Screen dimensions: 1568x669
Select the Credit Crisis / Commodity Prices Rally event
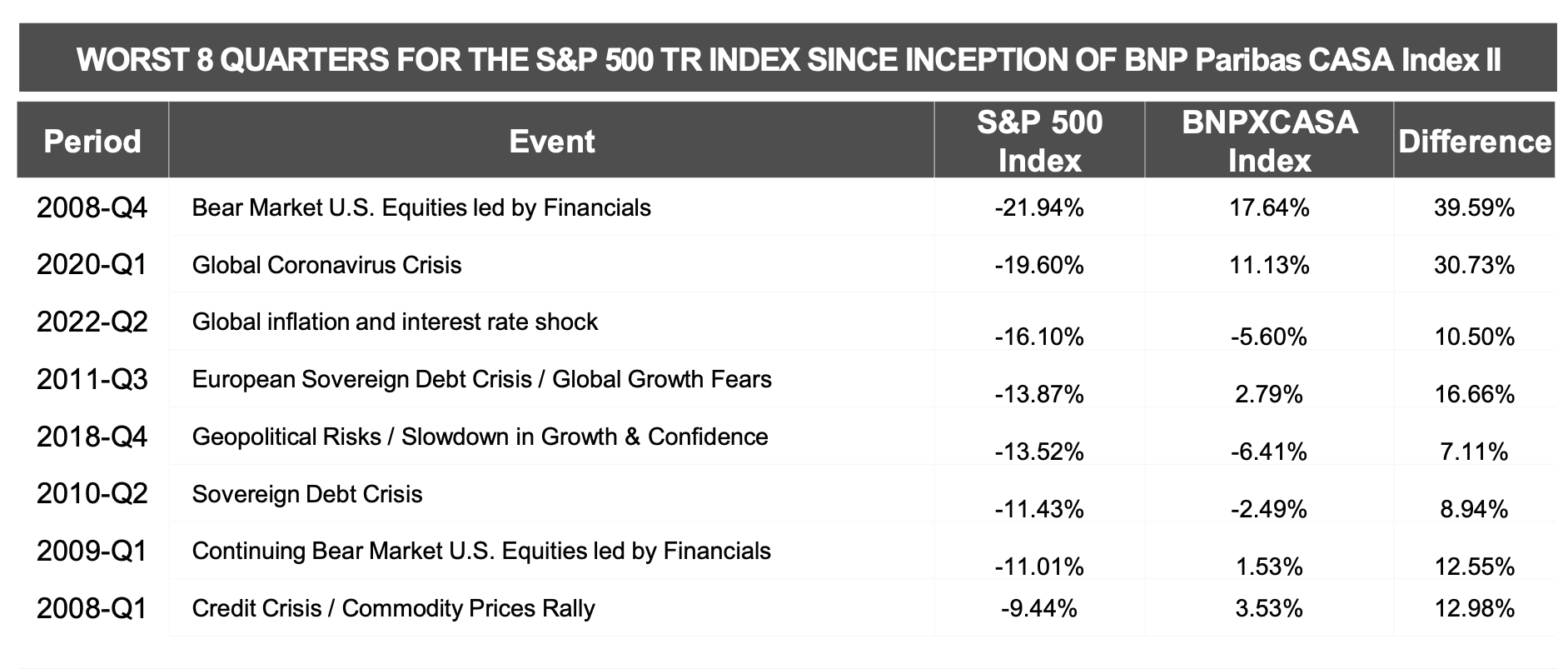[x=393, y=608]
